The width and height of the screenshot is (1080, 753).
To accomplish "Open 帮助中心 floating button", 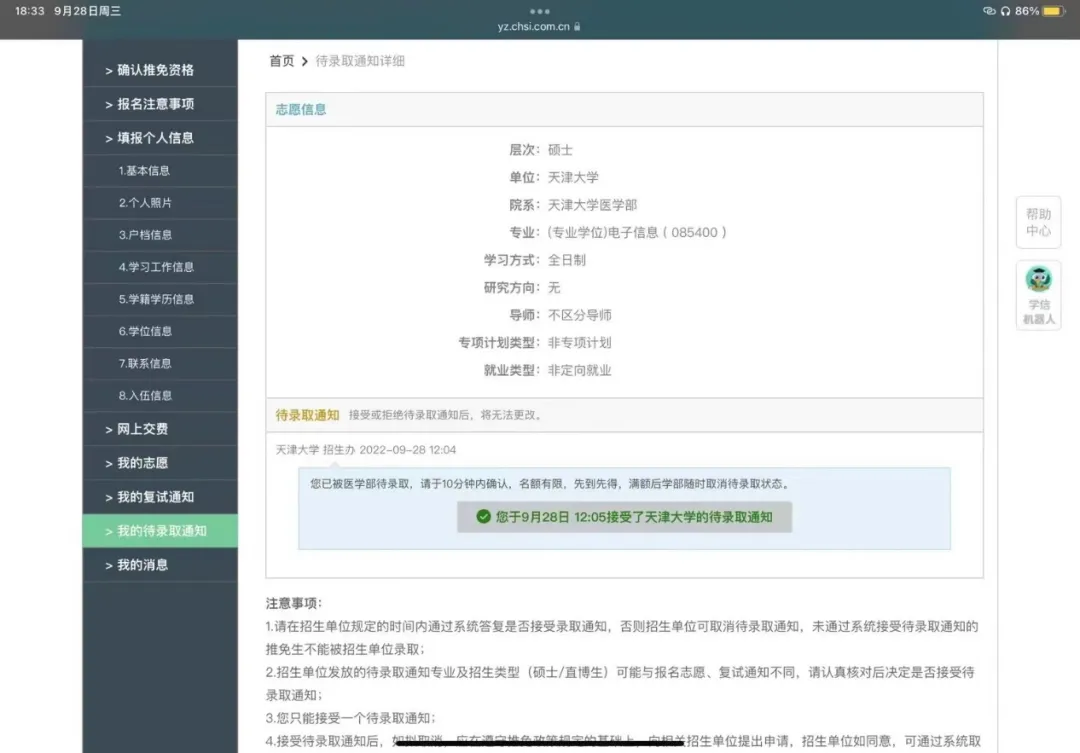I will pyautogui.click(x=1038, y=223).
